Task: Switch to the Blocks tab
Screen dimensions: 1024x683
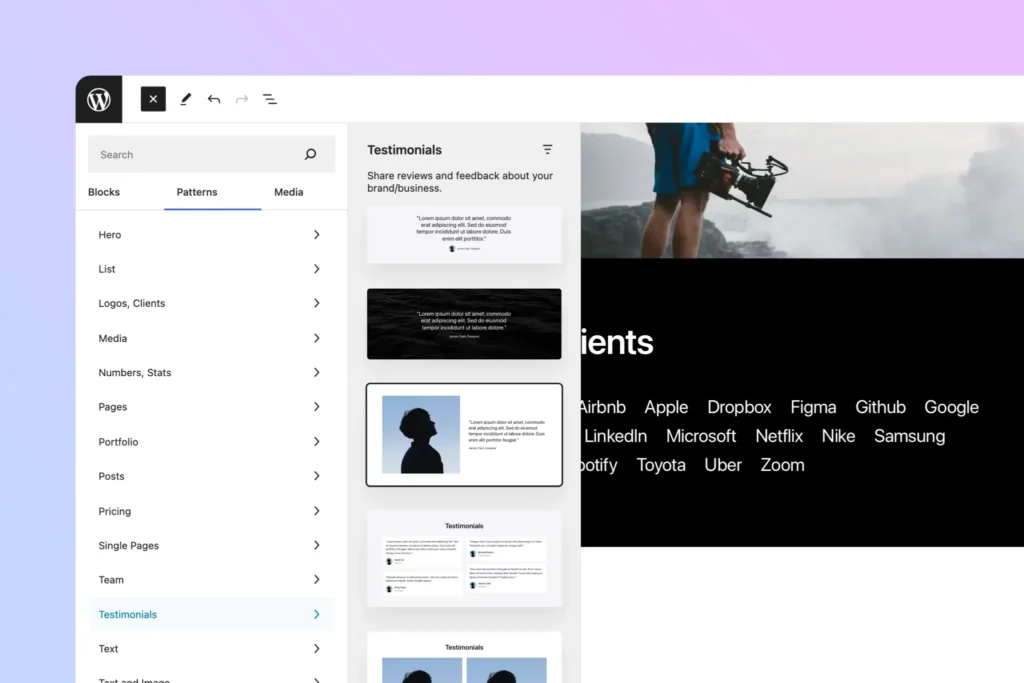Action: 104,192
